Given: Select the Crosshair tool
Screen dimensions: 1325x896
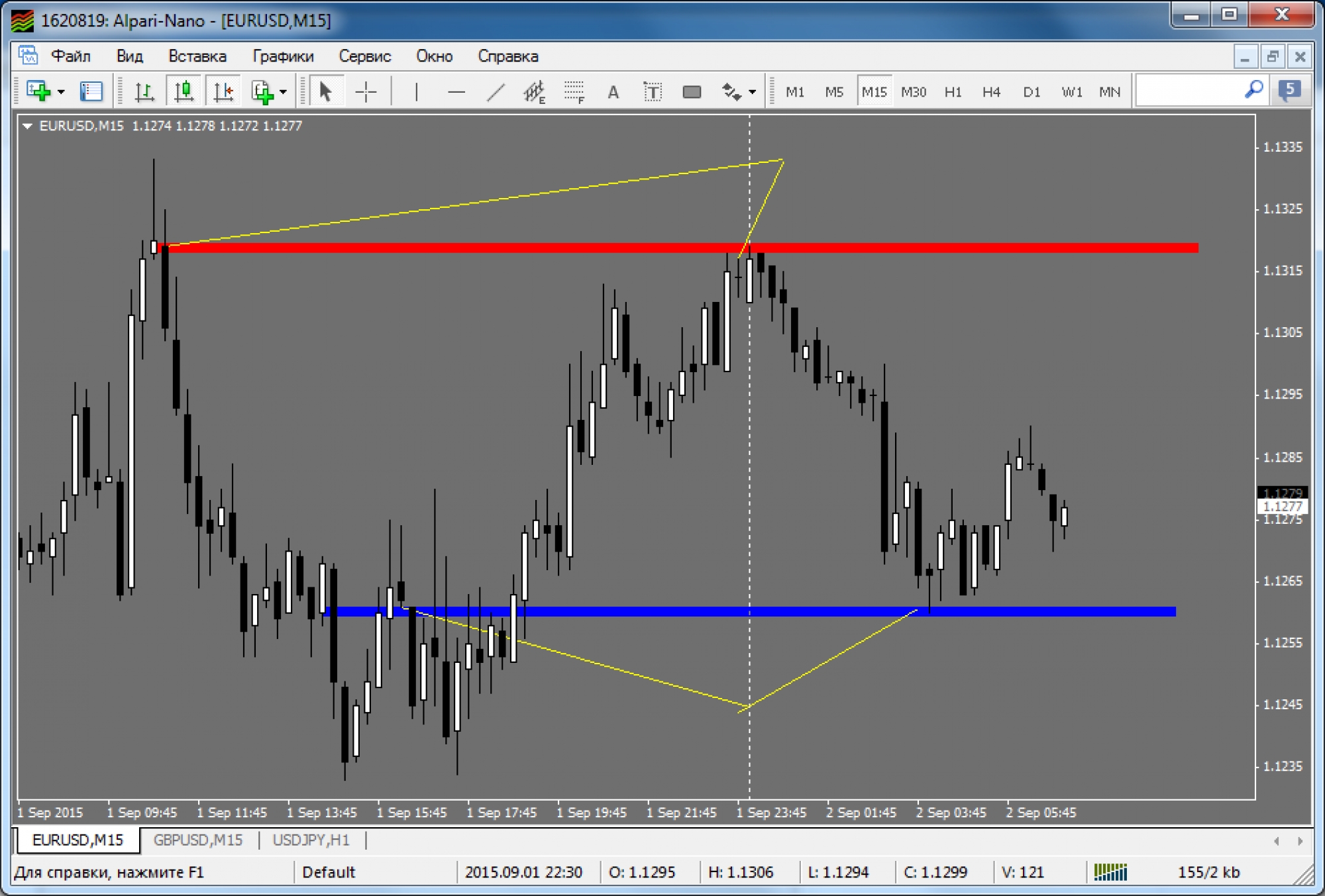Looking at the screenshot, I should click(366, 91).
